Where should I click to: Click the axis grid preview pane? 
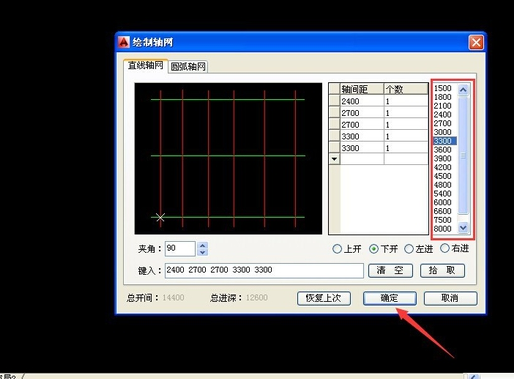[228, 159]
